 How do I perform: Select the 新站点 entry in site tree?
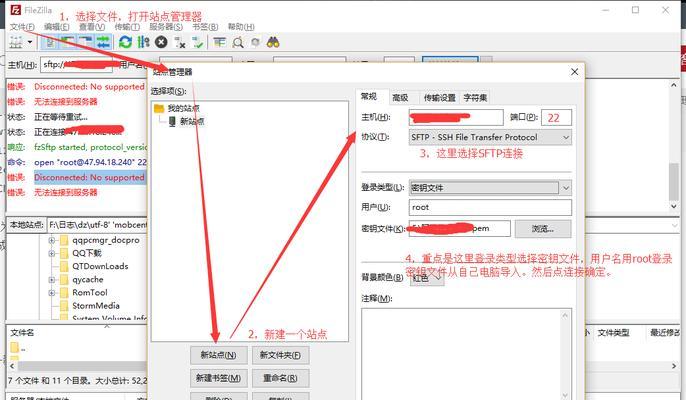pos(192,121)
